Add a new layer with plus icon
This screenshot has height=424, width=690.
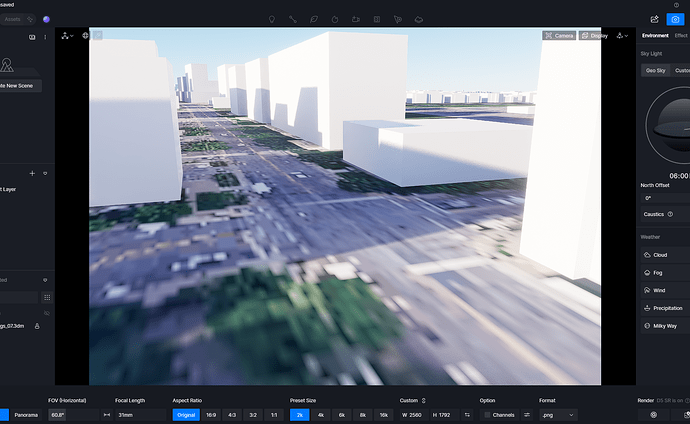point(32,173)
